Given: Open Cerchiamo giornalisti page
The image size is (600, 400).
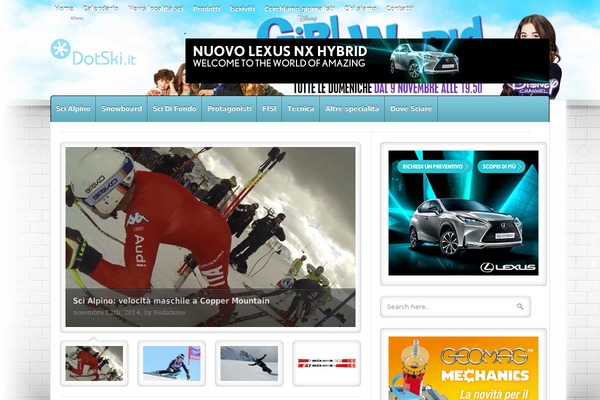Looking at the screenshot, I should pyautogui.click(x=300, y=8).
